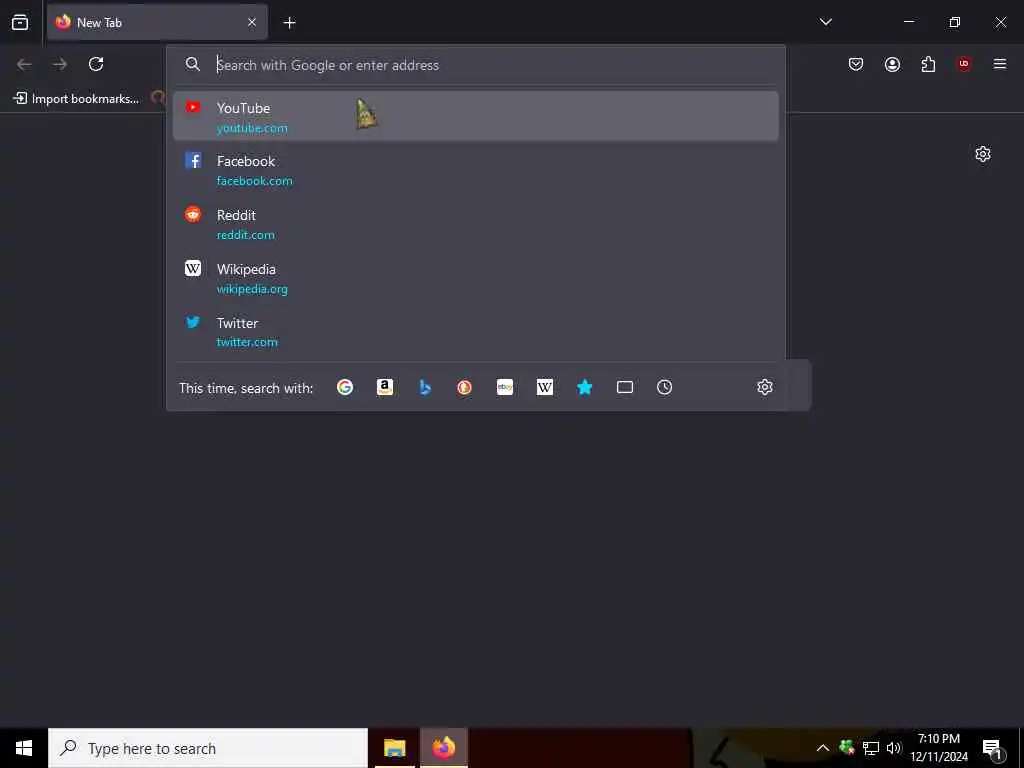Click Firefox icon in taskbar
Image resolution: width=1024 pixels, height=768 pixels.
coord(443,748)
